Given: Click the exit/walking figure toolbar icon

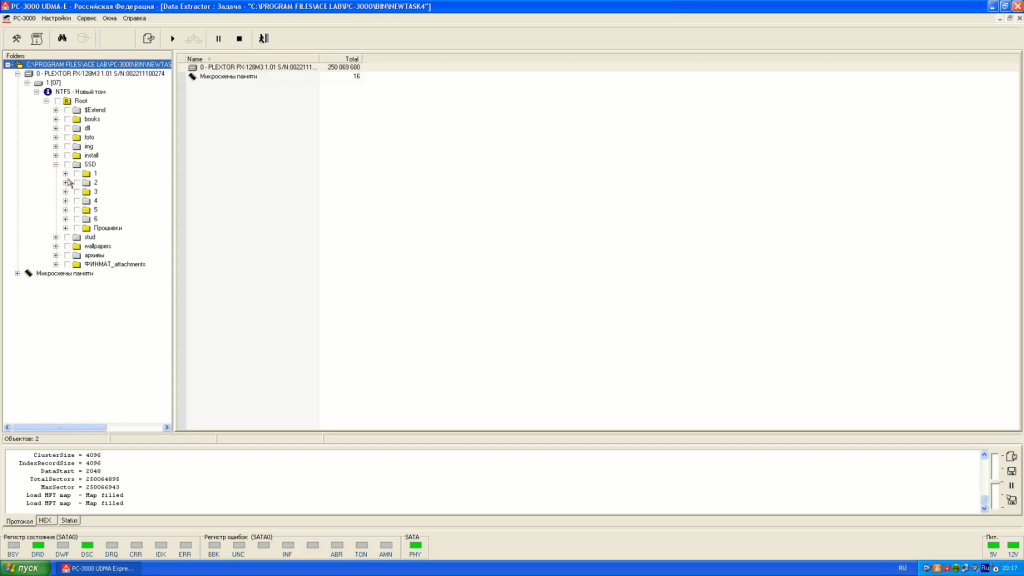Looking at the screenshot, I should coord(263,39).
